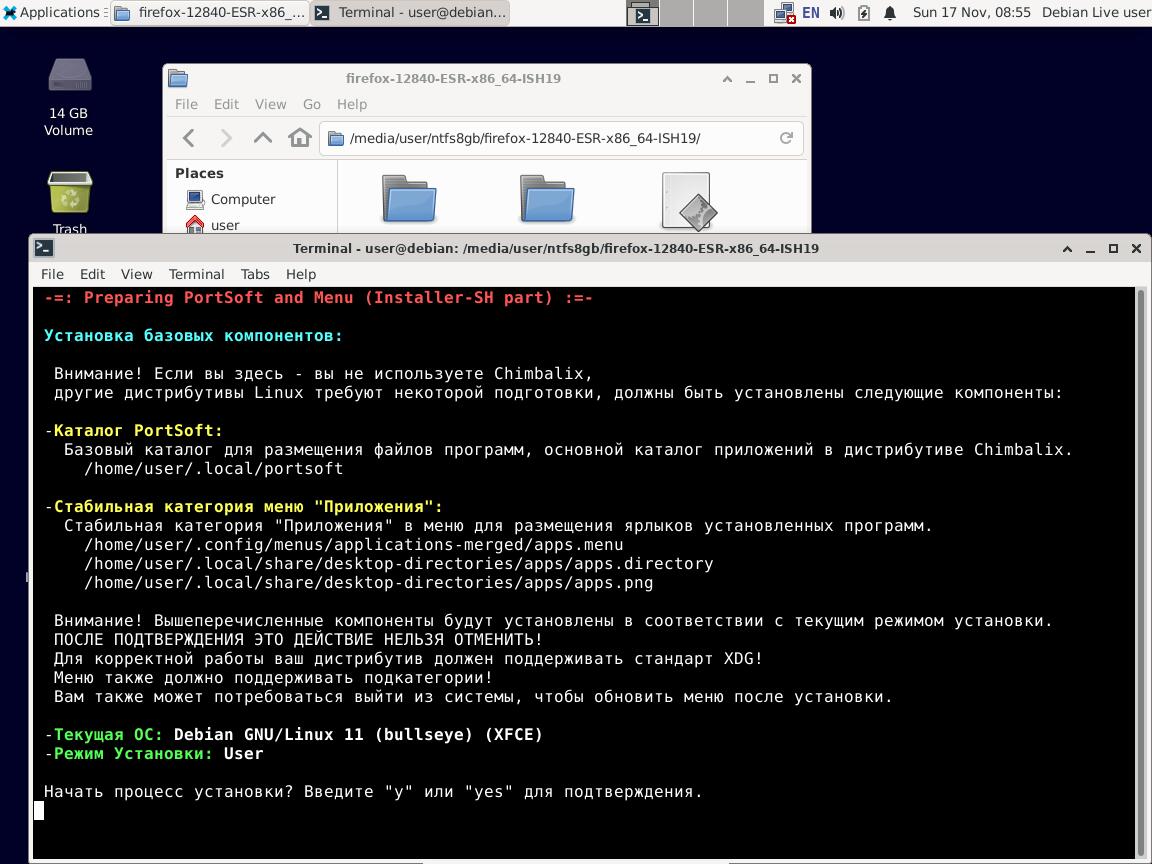Select the first workspace with terminal icon
This screenshot has width=1152, height=864.
pos(643,13)
